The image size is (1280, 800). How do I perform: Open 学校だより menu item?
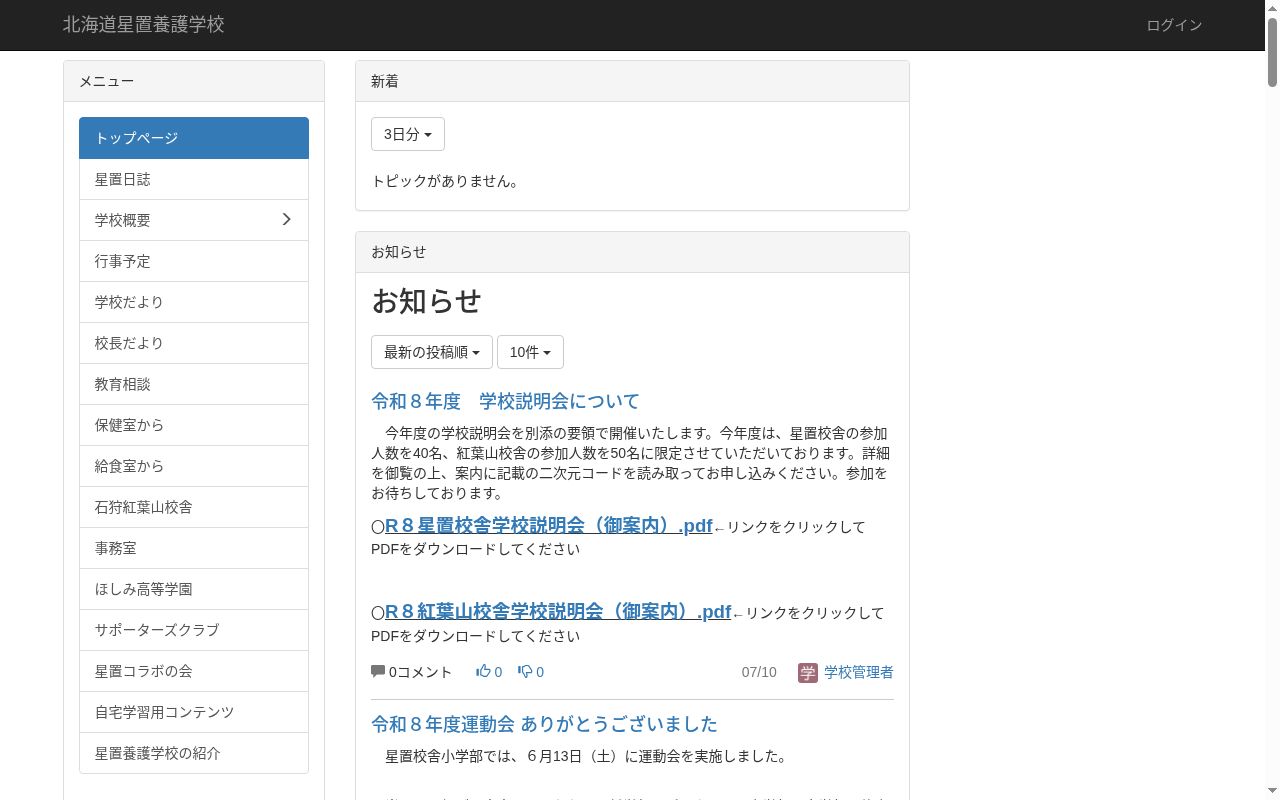pyautogui.click(x=194, y=302)
